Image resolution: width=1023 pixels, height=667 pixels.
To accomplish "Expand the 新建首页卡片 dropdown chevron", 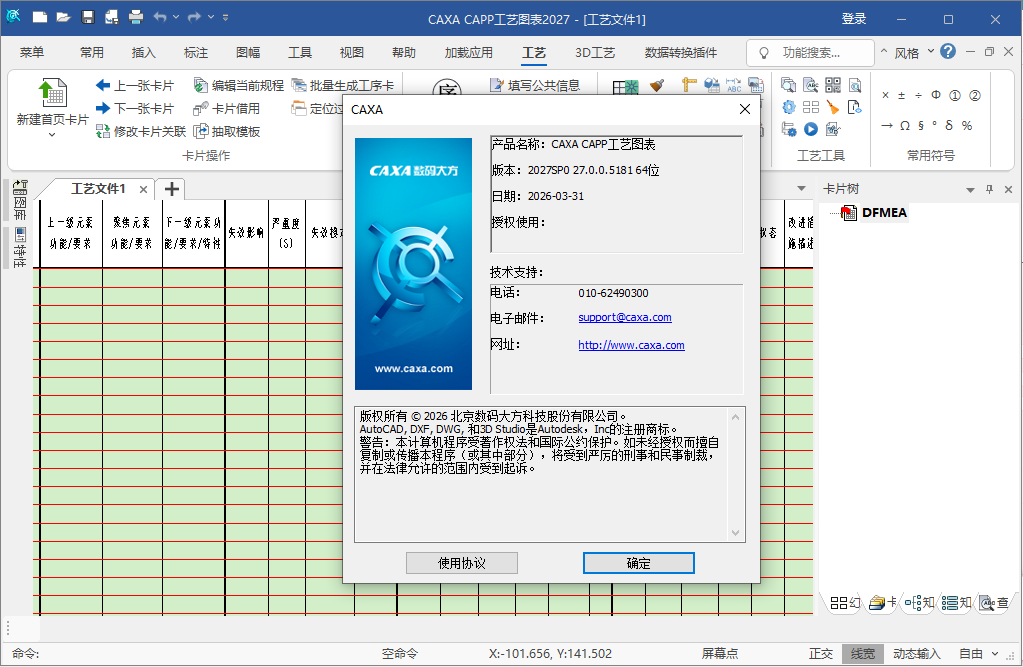I will pyautogui.click(x=52, y=135).
